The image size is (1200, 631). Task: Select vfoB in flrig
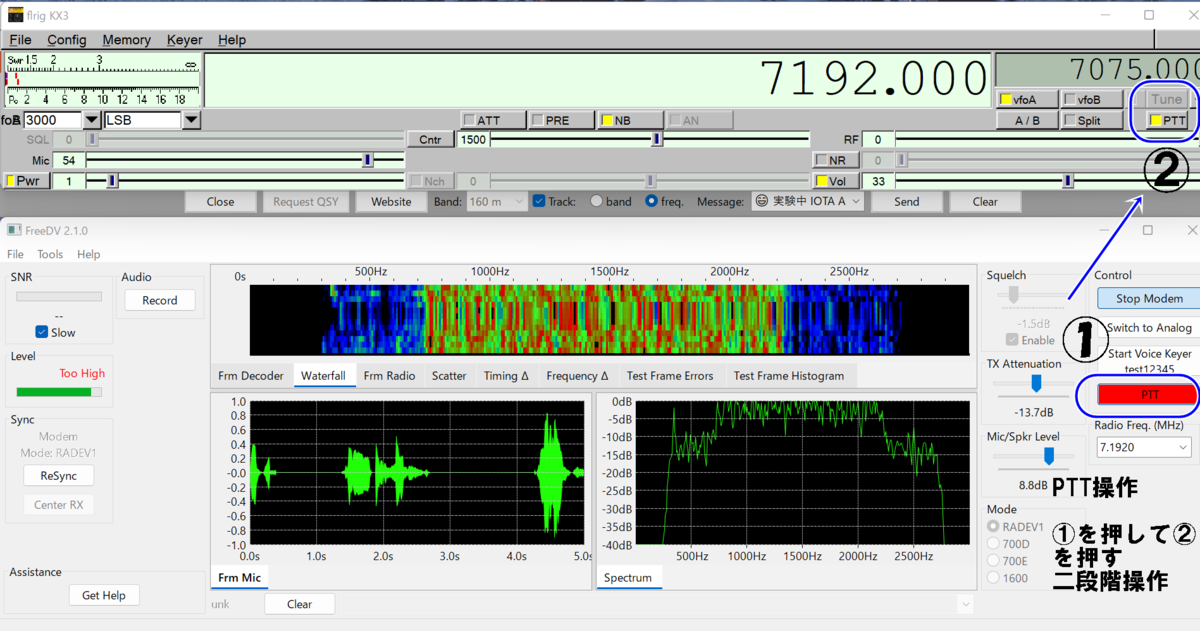click(x=1092, y=100)
